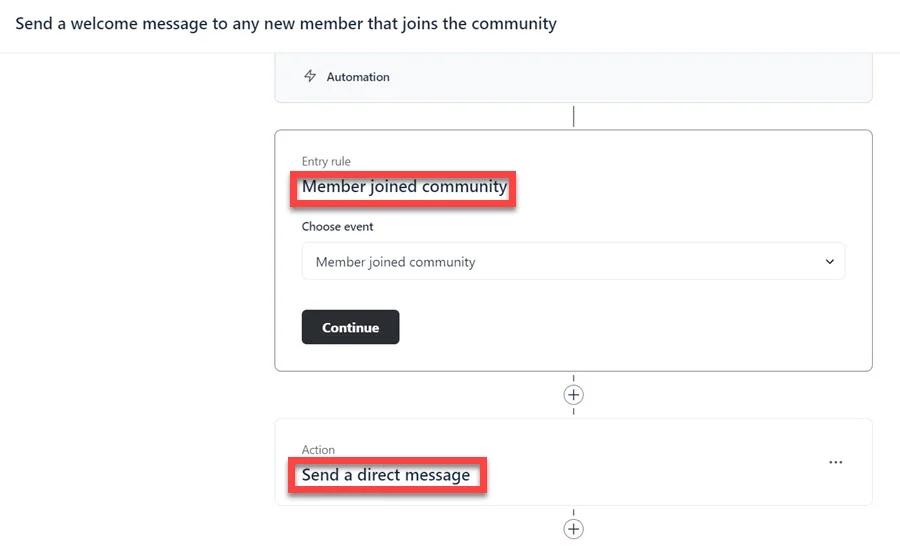Select the Member joined community heading
This screenshot has height=549, width=900.
pos(404,187)
